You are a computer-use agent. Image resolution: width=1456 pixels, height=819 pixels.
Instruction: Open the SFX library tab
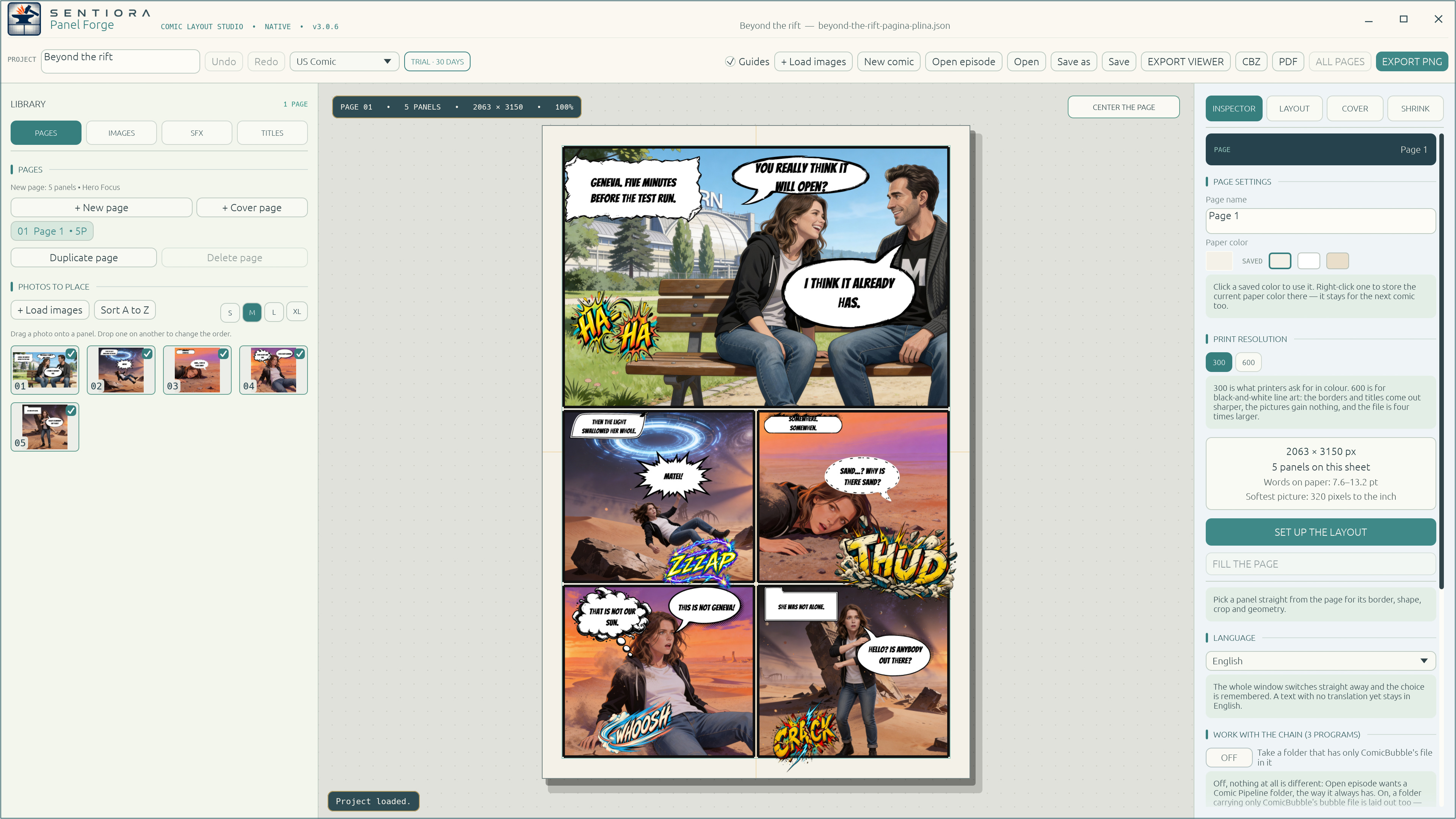pos(197,133)
